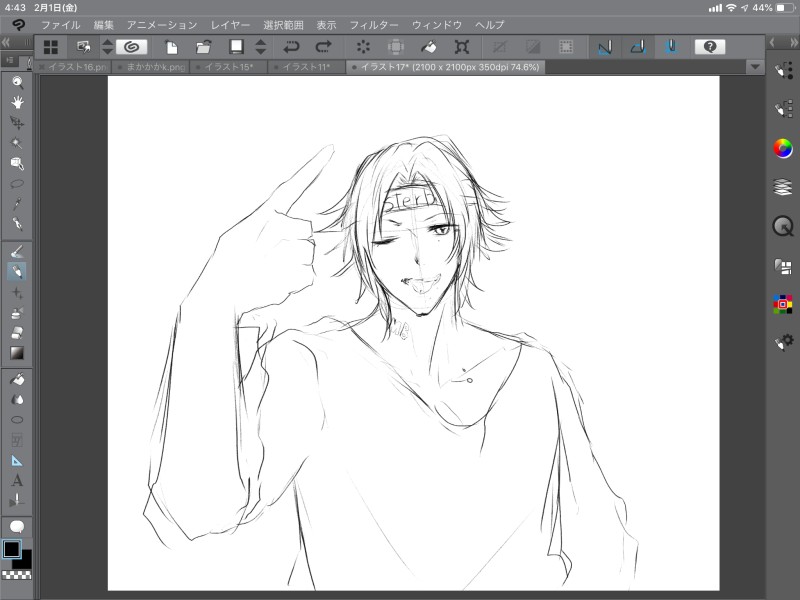Toggle snap to ruler
Viewport: 800px width, 600px height.
(x=605, y=47)
